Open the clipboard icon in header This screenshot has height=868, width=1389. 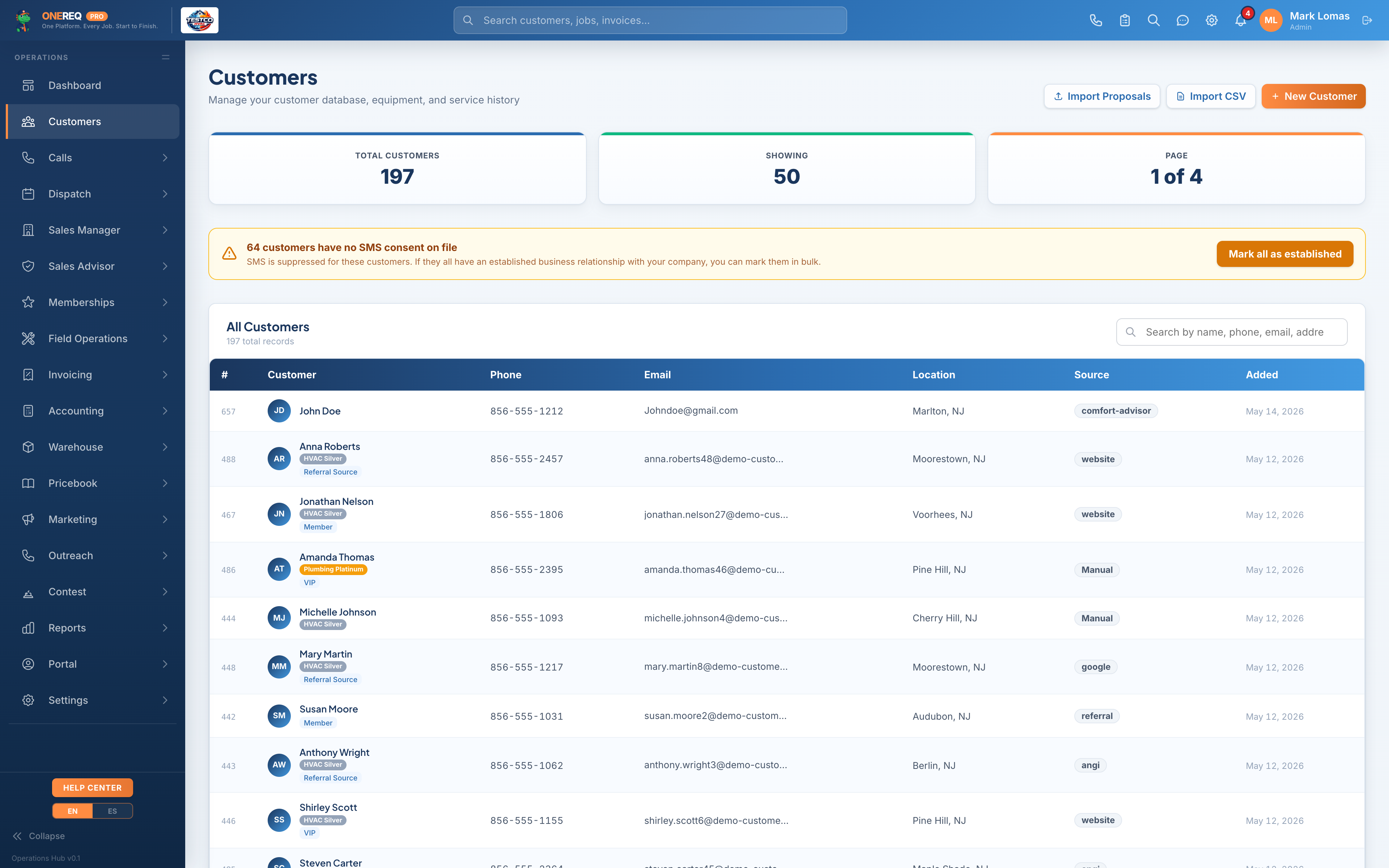(1124, 21)
